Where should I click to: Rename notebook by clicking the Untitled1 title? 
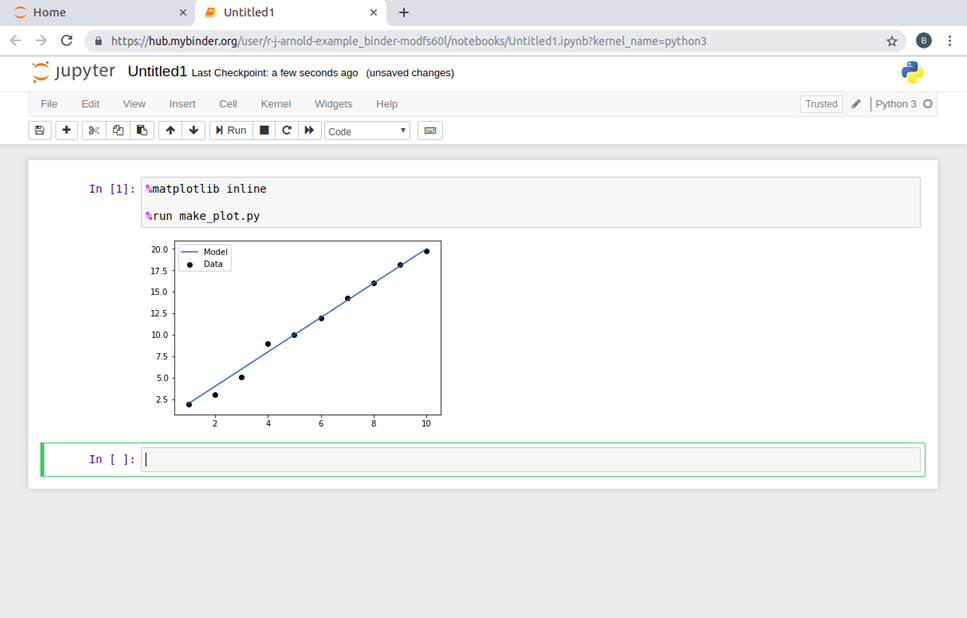point(157,72)
